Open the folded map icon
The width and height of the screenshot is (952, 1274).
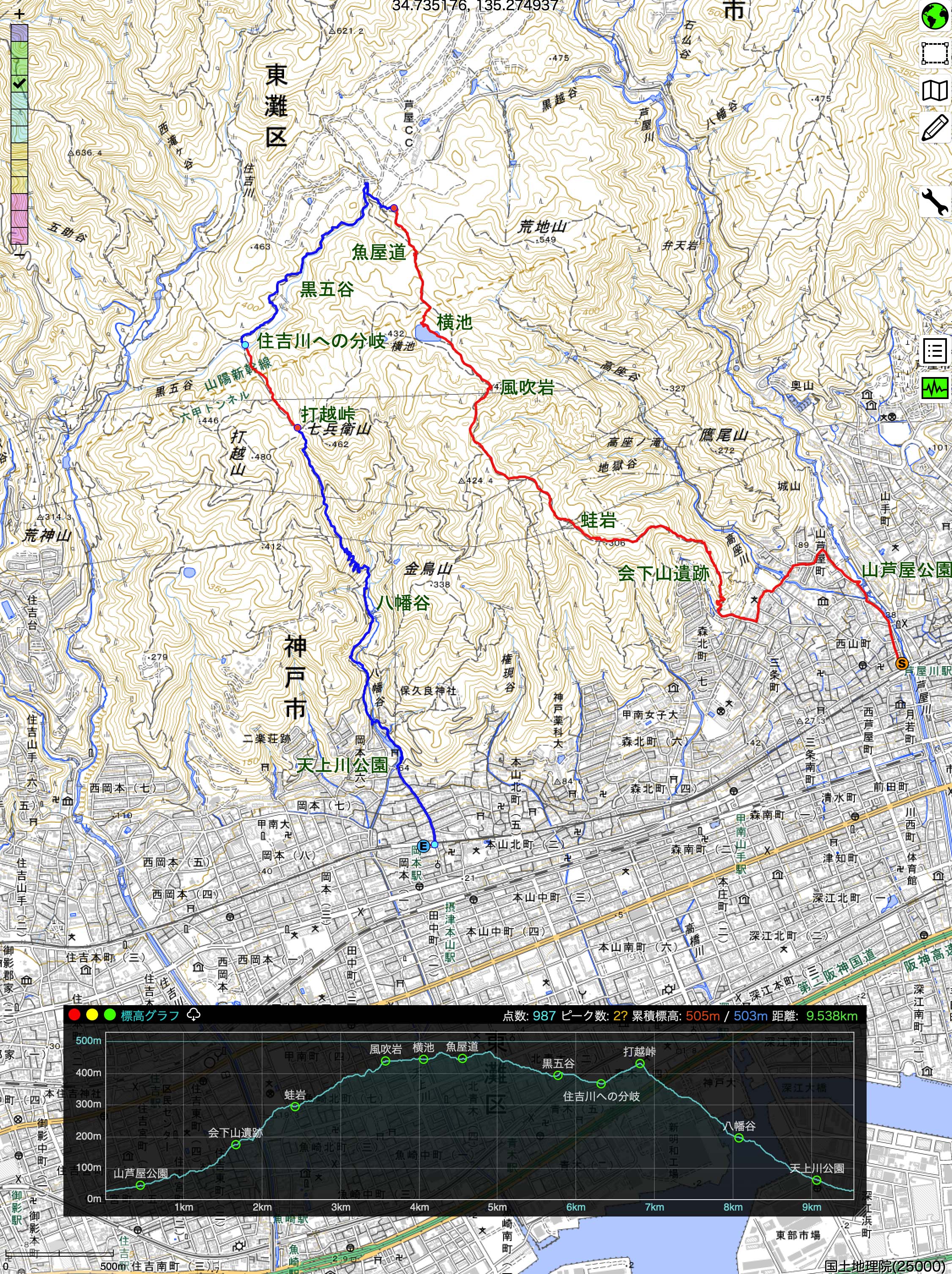pyautogui.click(x=935, y=90)
